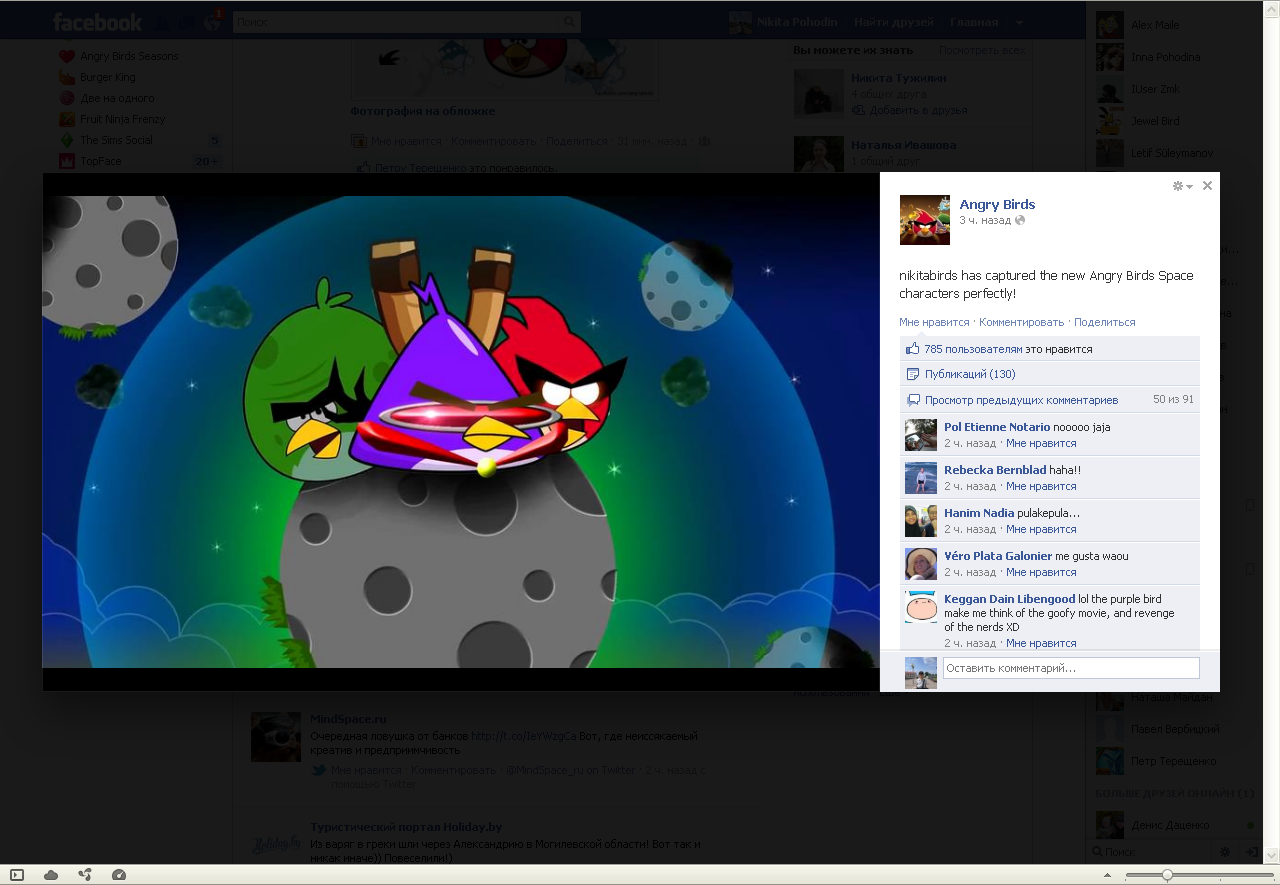This screenshot has width=1280, height=885.
Task: Click the browser zoom slider handle
Action: [x=1166, y=875]
